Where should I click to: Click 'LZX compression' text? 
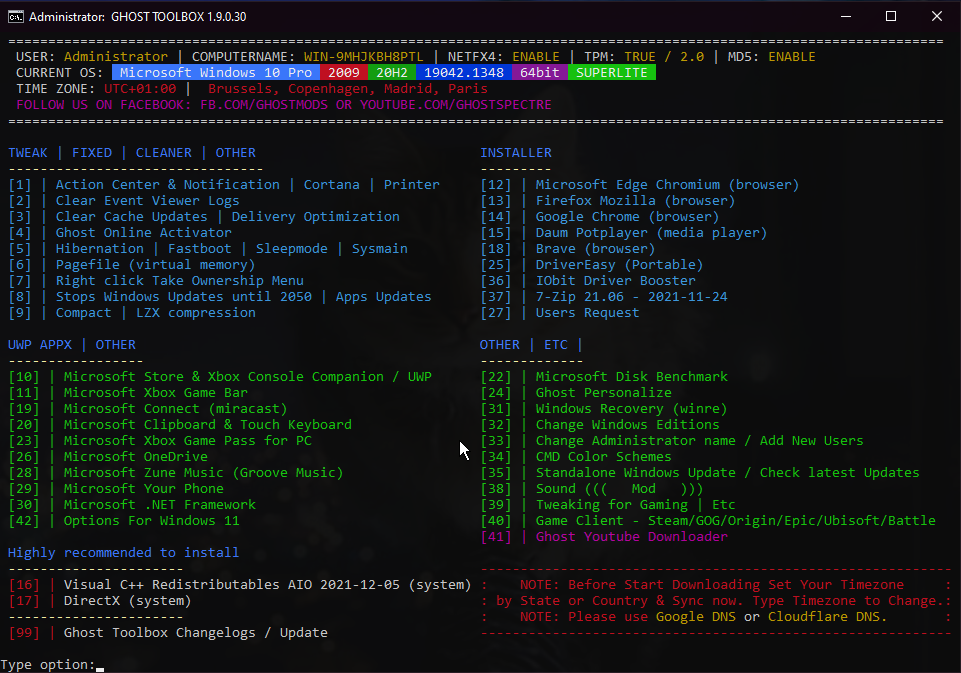[196, 312]
